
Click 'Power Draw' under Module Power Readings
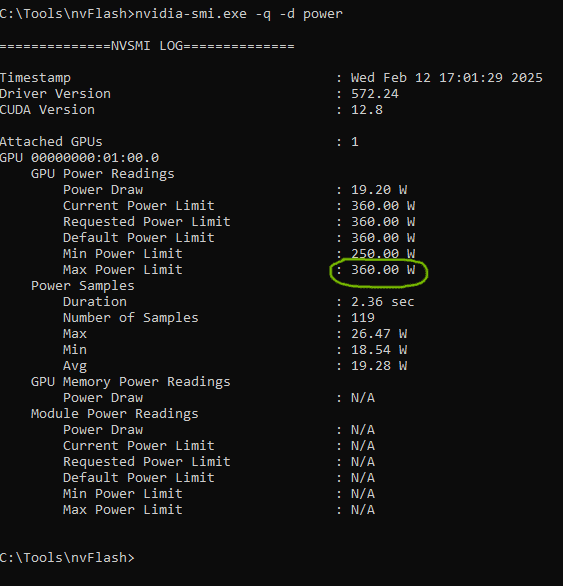(103, 430)
